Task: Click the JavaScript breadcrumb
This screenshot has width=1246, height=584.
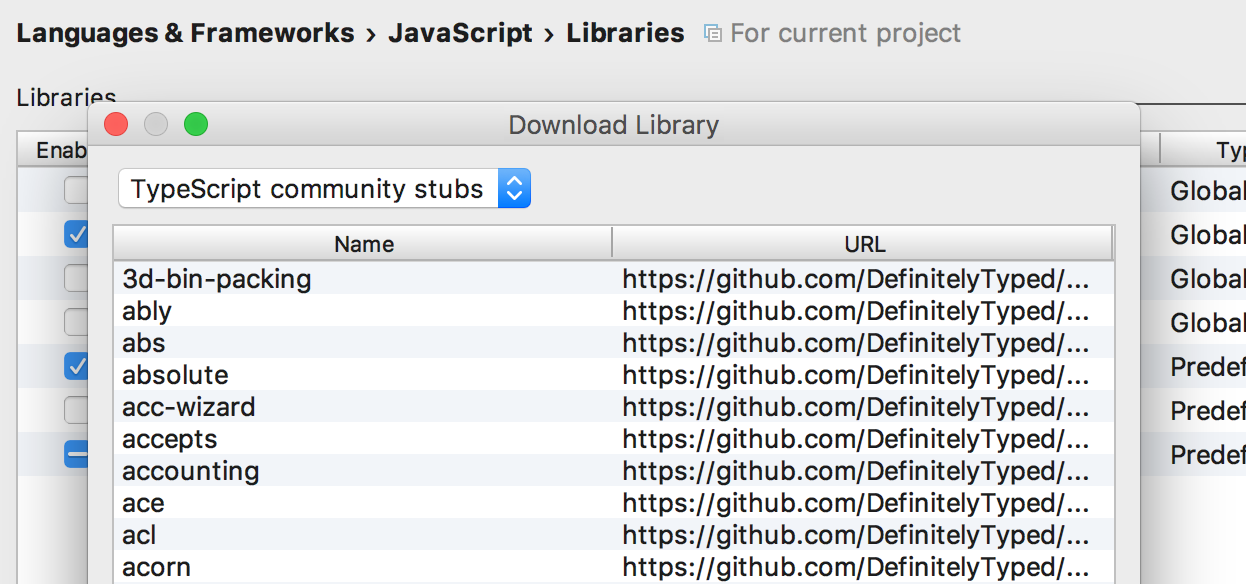Action: [461, 33]
